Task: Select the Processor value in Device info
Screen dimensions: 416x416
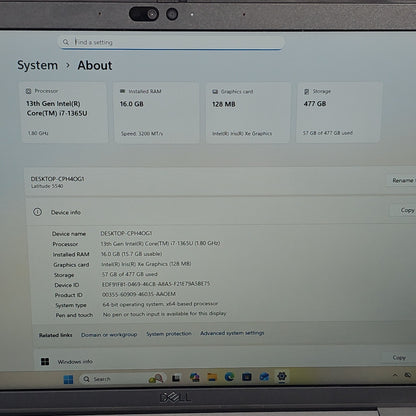Action: click(160, 243)
